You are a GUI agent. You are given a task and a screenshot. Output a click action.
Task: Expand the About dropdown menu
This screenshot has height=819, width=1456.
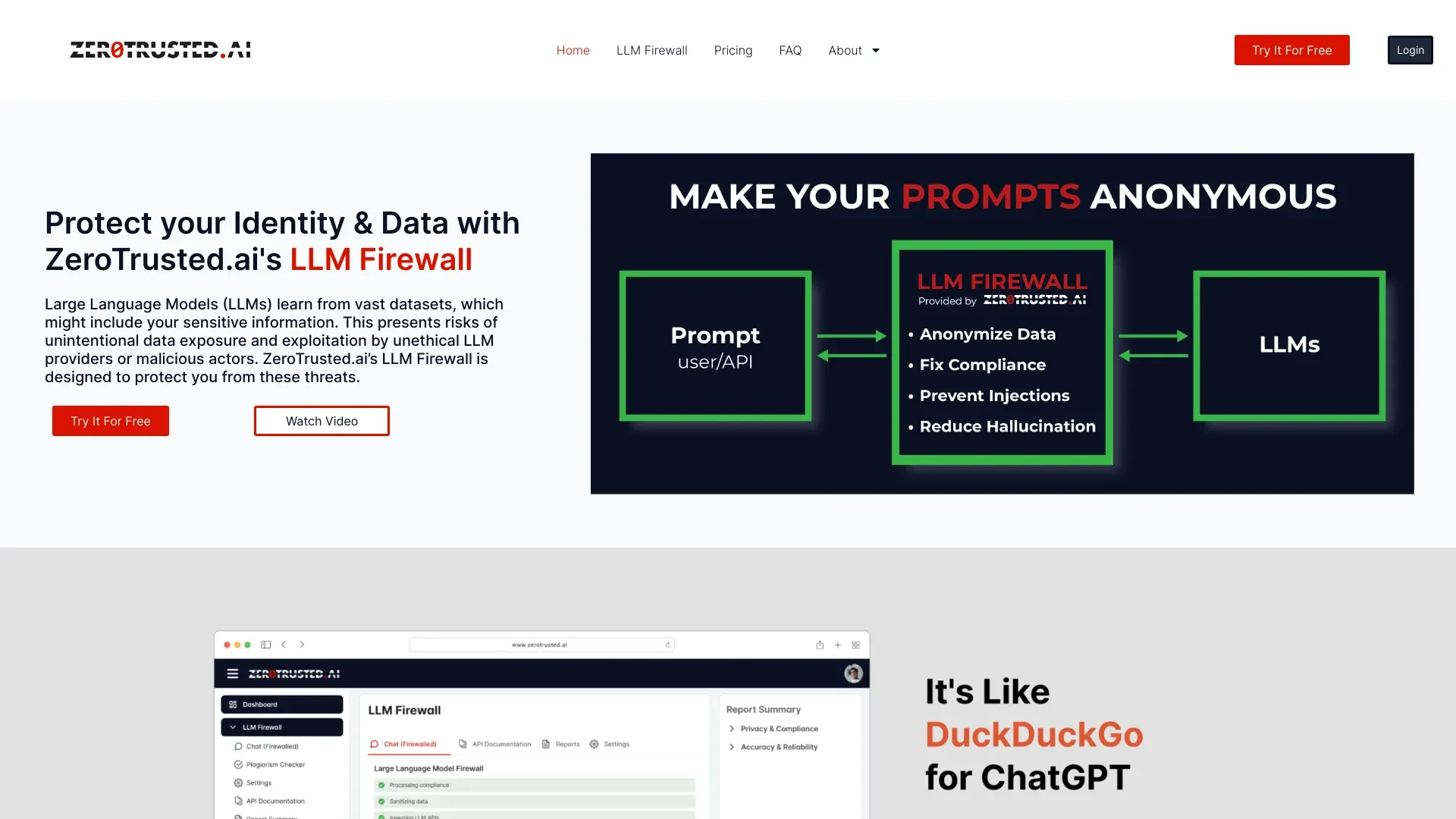point(853,49)
